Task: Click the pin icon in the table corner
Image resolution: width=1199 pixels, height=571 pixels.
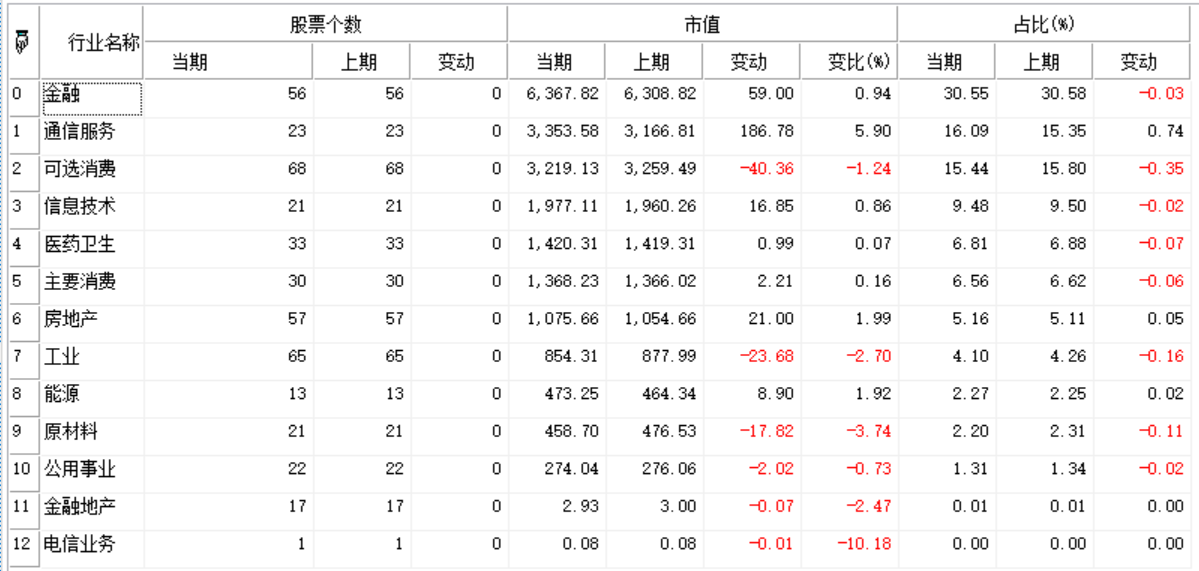Action: coord(20,42)
